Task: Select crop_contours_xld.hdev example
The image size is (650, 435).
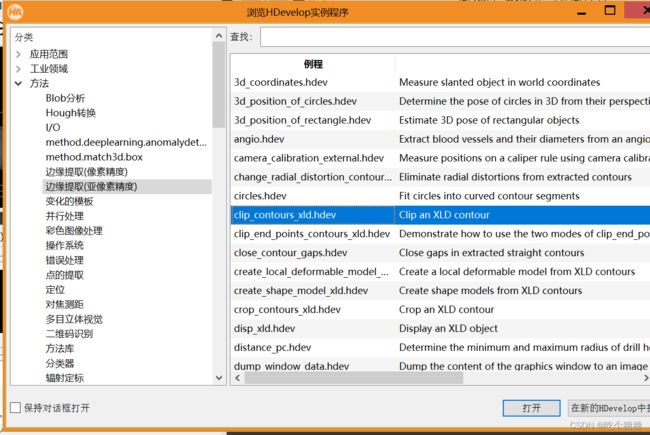Action: [287, 310]
